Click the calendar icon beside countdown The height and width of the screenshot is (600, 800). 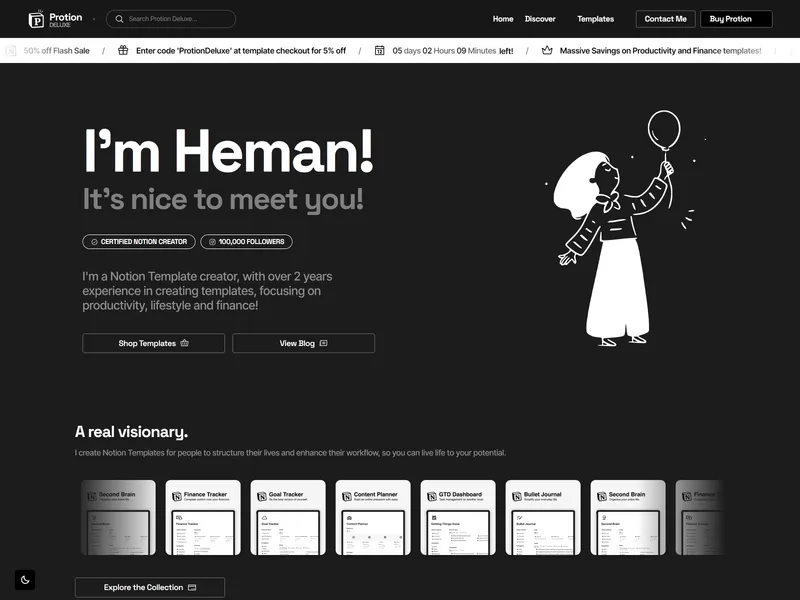(380, 50)
